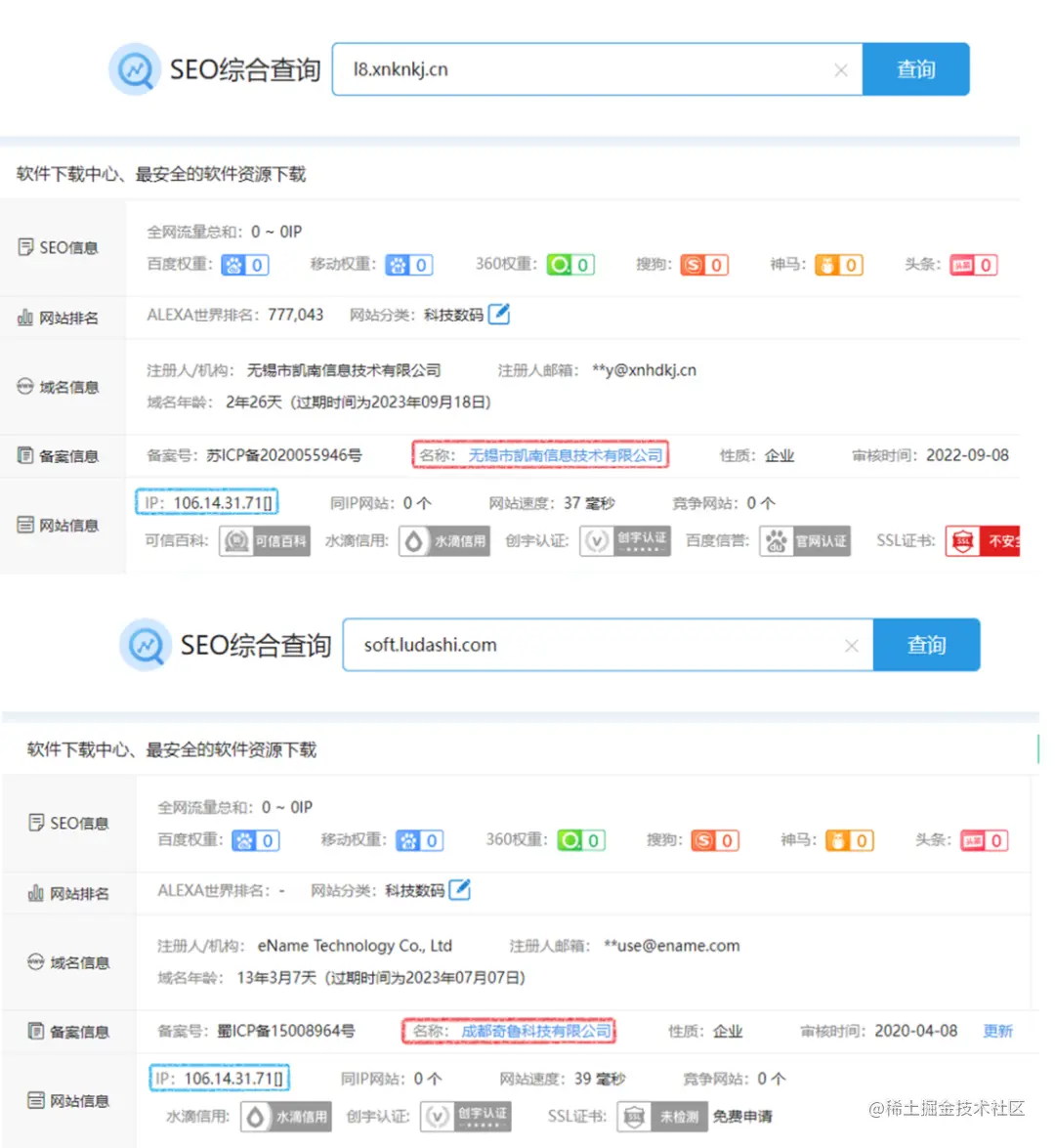The height and width of the screenshot is (1148, 1055).
Task: Click the first result's 水滴信用 badge
Action: [444, 541]
